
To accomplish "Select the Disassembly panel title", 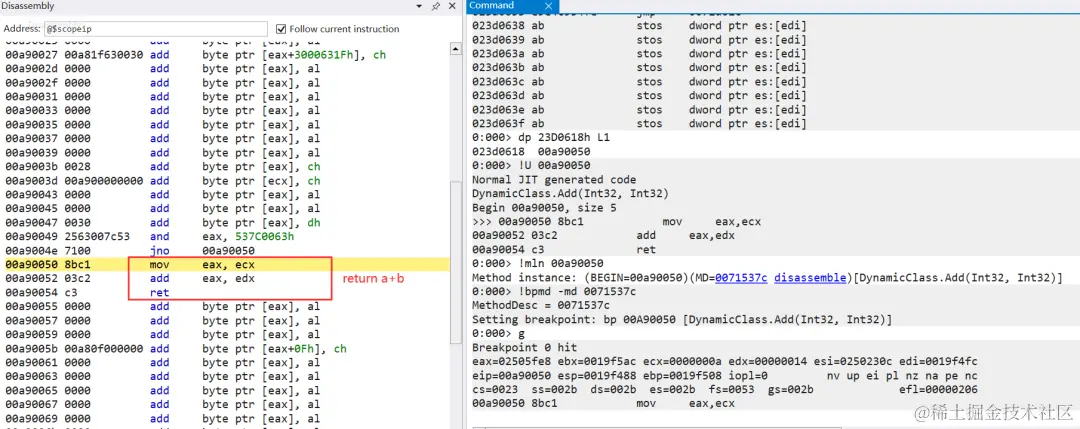I will [28, 6].
